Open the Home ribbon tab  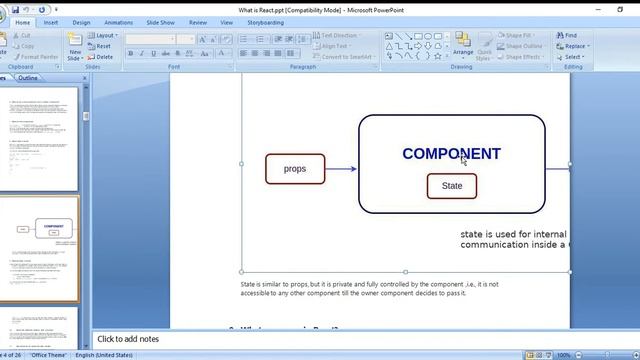point(22,23)
